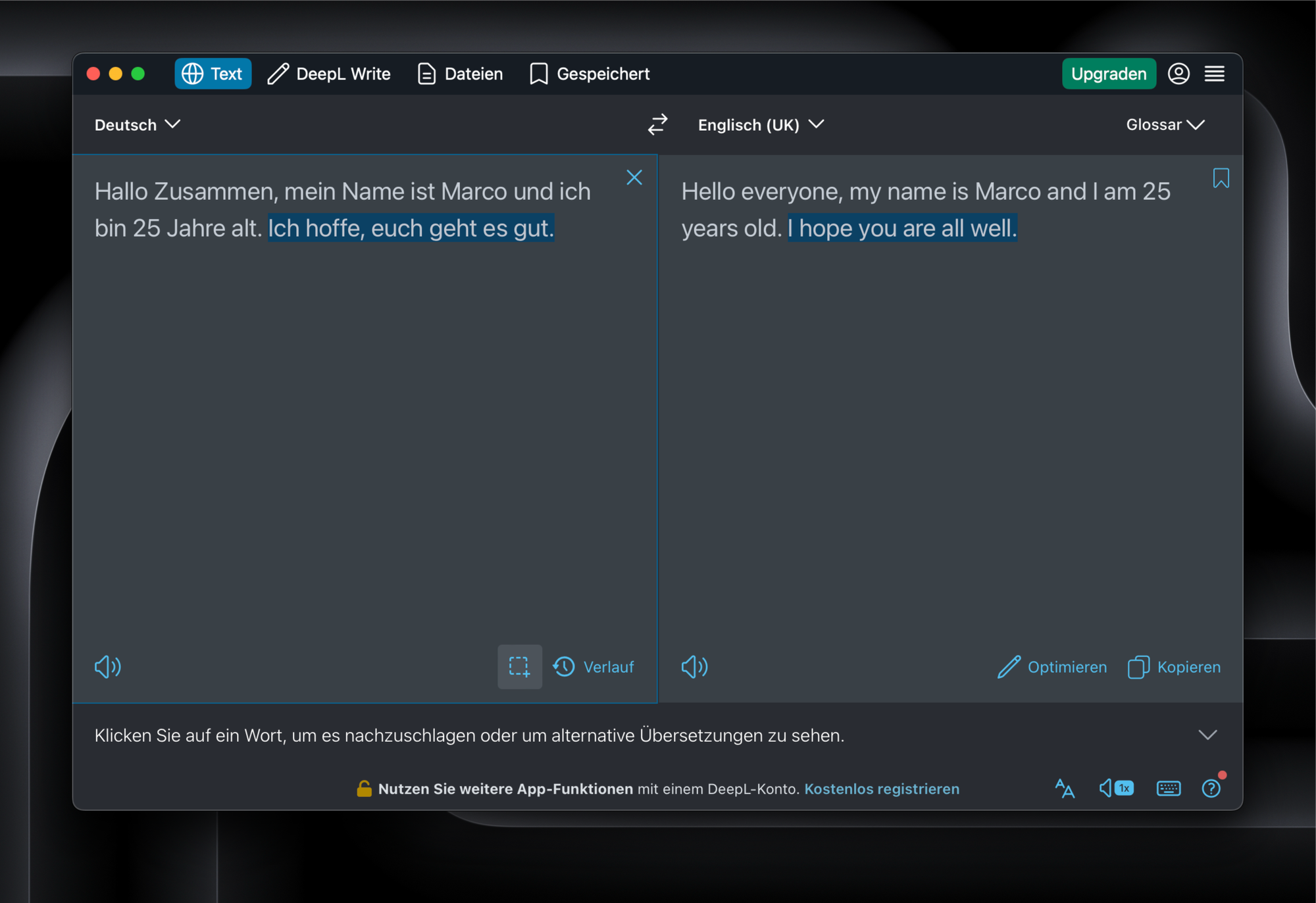The width and height of the screenshot is (1316, 903).
Task: Open the Gespeichert section
Action: coord(589,74)
